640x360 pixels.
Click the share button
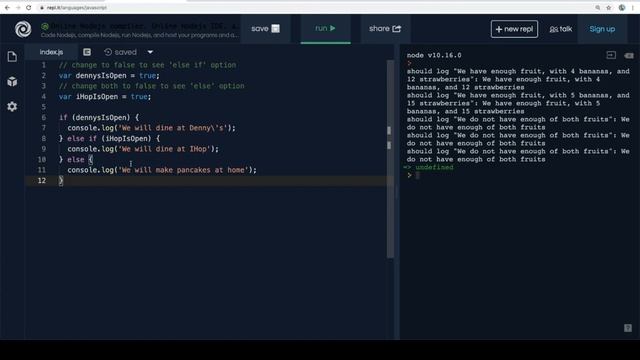coord(385,29)
